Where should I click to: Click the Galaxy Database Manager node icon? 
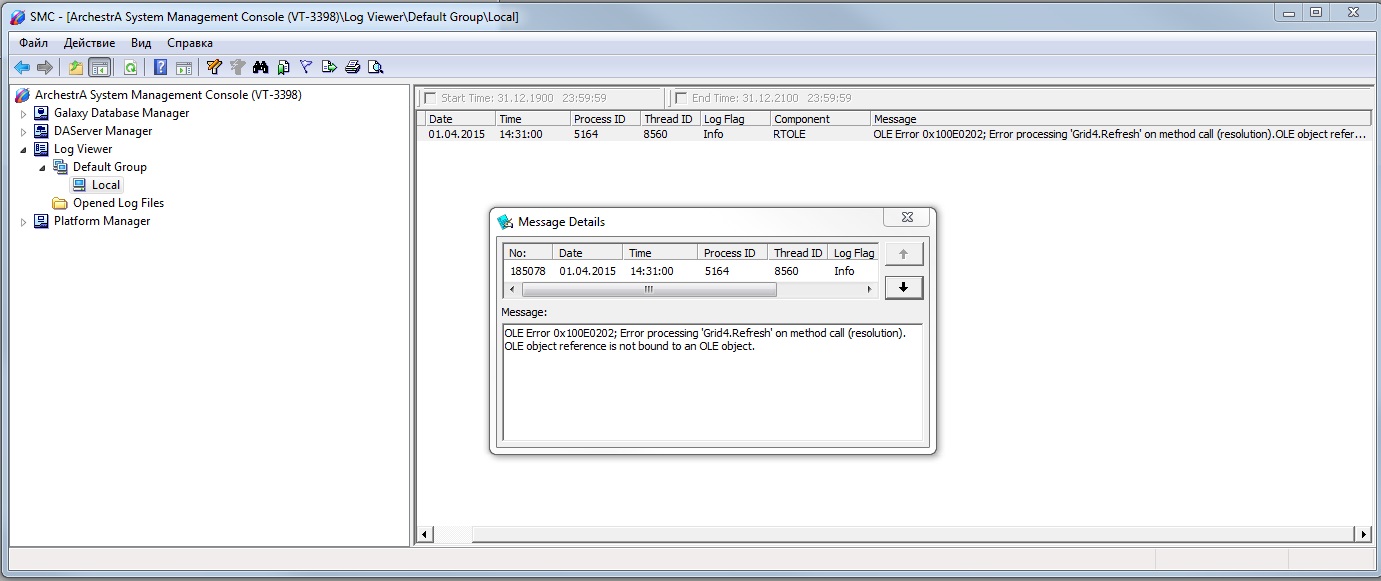coord(41,113)
